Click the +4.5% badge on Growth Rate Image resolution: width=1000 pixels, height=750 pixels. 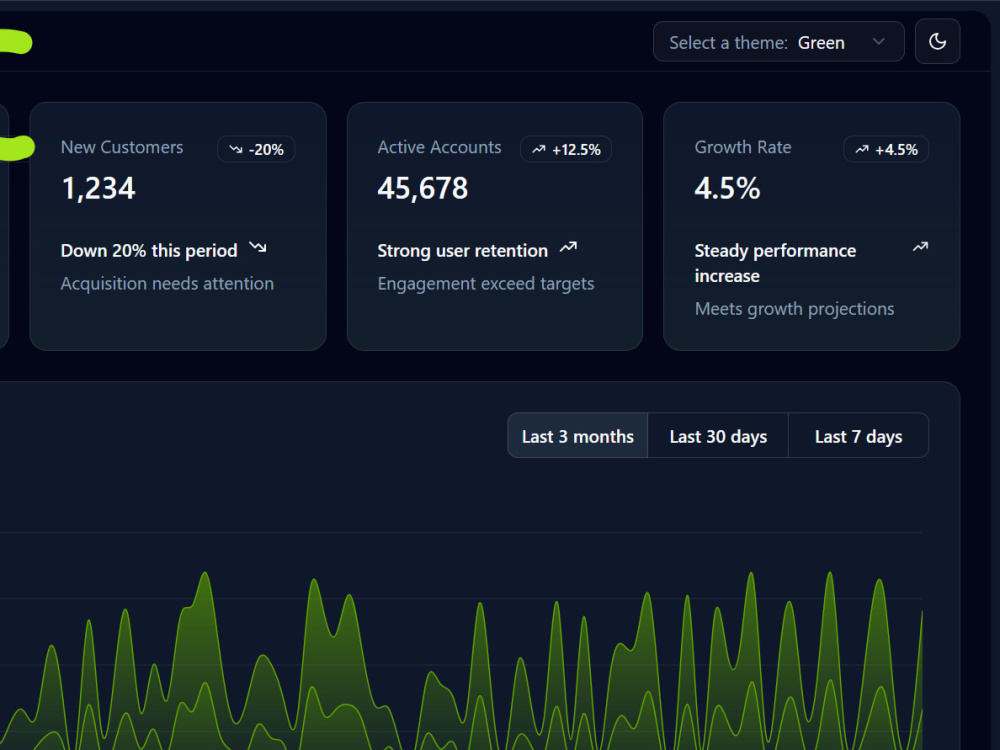(886, 149)
